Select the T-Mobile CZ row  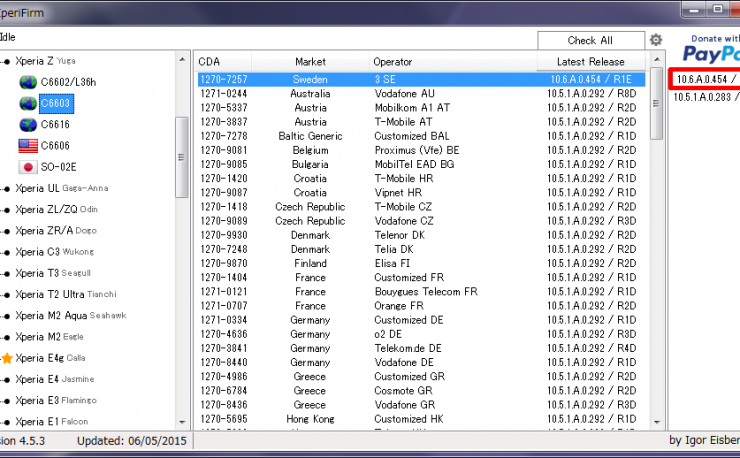point(421,207)
